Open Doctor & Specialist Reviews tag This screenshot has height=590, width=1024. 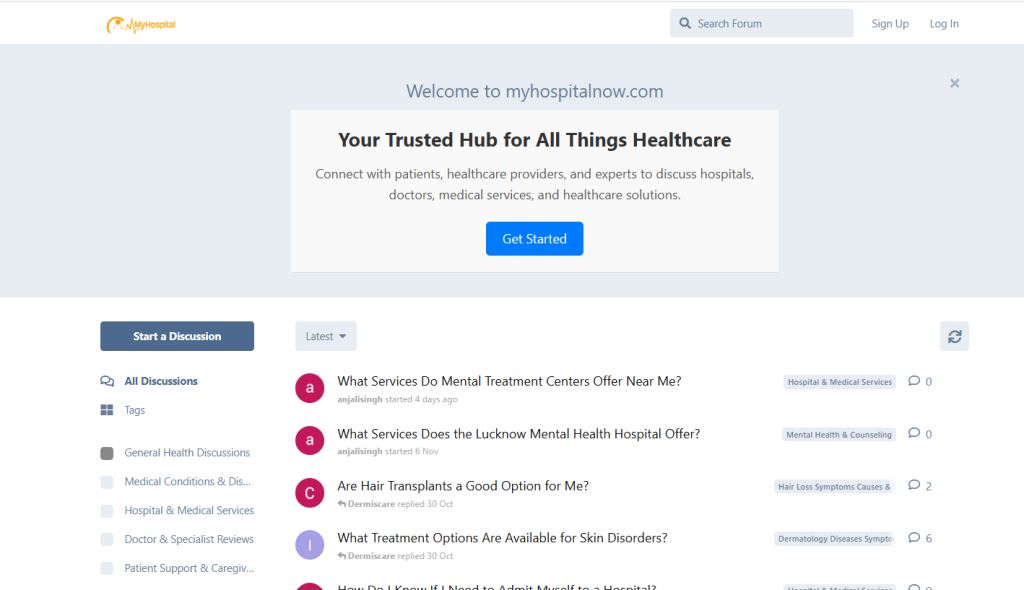(x=189, y=539)
